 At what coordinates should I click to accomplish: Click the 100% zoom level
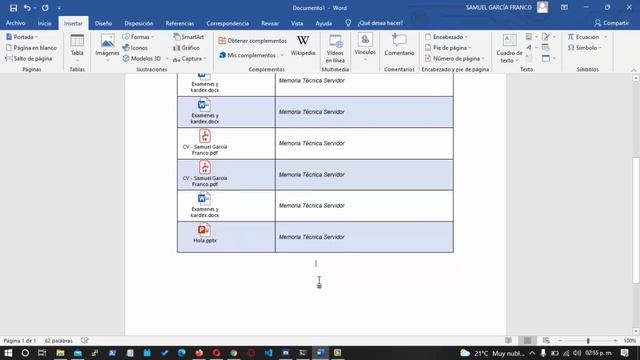[x=629, y=340]
